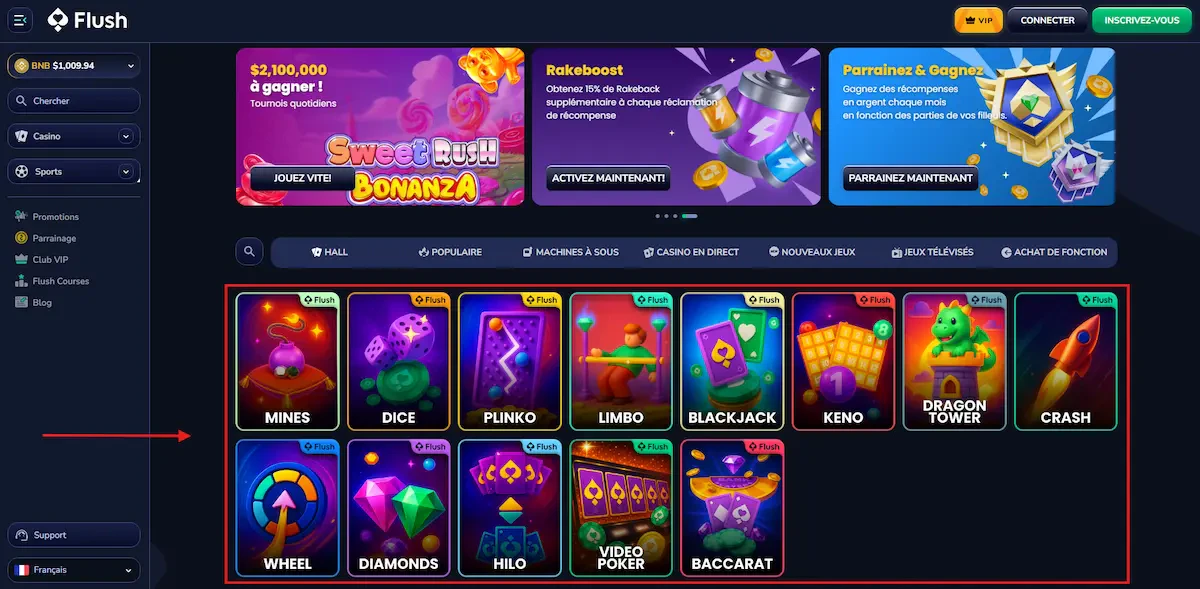Image resolution: width=1200 pixels, height=589 pixels.
Task: Select the CASINO EN DIRECT tab
Action: pos(691,252)
